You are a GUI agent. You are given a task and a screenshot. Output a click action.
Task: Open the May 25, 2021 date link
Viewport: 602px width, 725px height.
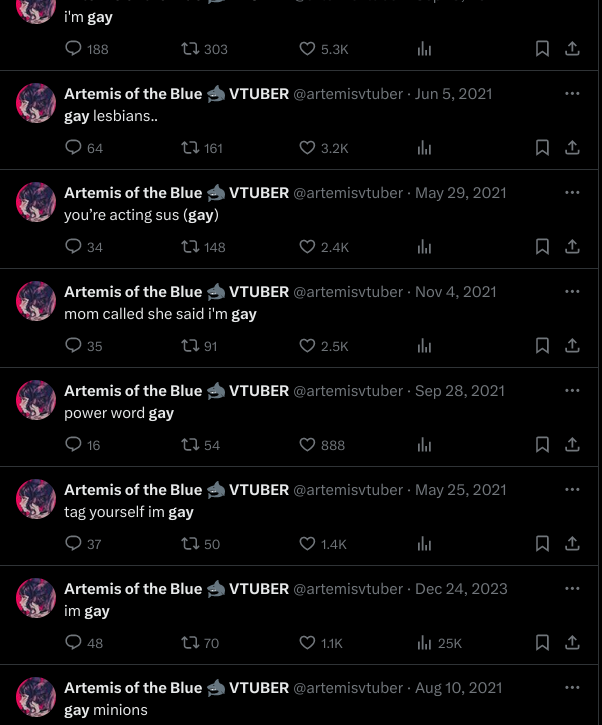[x=461, y=490]
